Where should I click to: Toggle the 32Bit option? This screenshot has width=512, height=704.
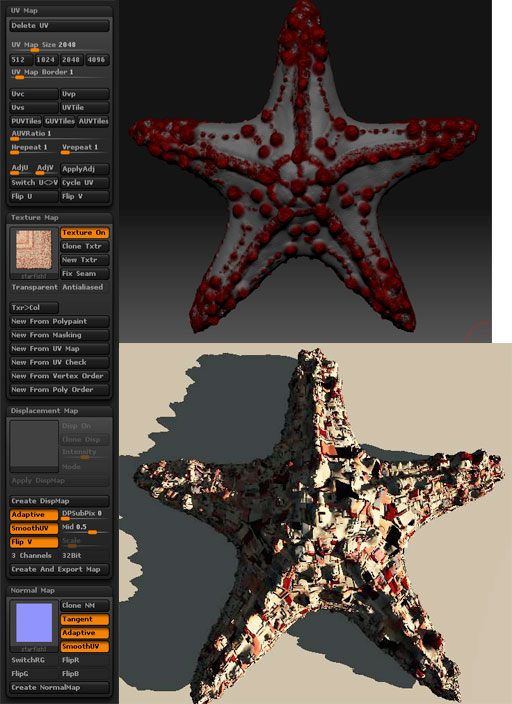(x=84, y=556)
